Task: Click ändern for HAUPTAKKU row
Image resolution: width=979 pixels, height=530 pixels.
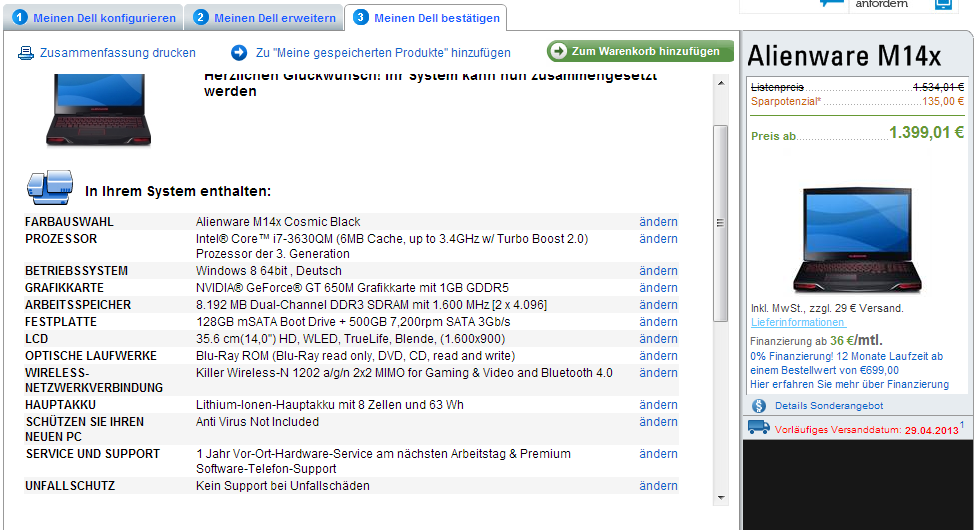Action: (x=658, y=405)
